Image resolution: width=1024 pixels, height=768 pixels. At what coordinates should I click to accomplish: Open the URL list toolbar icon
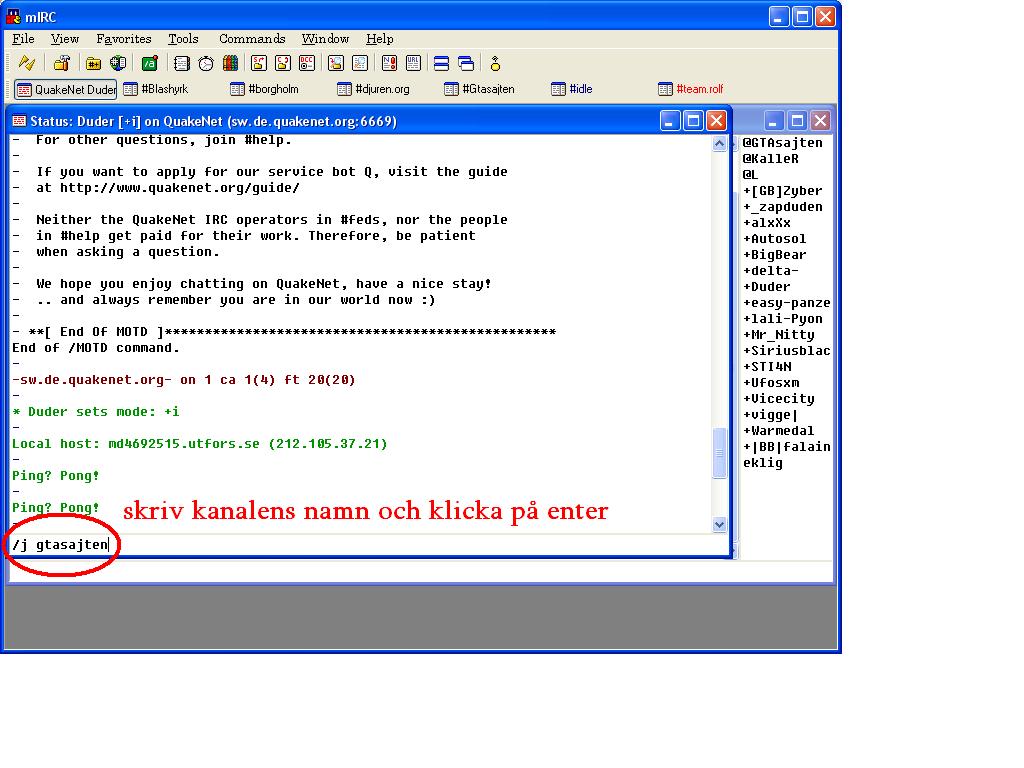pos(413,63)
